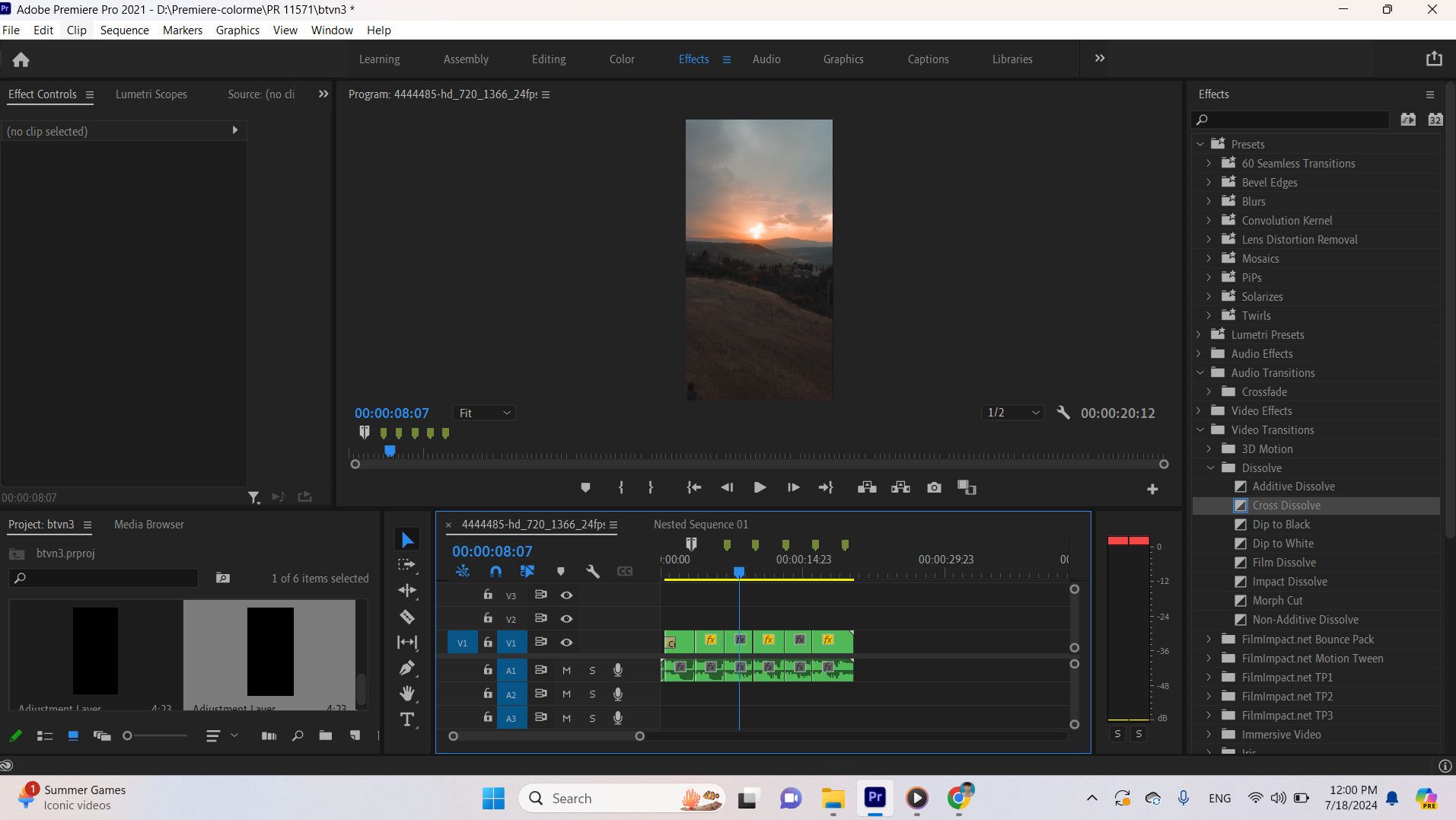Open the 1/2 playback resolution dropdown

(1012, 413)
